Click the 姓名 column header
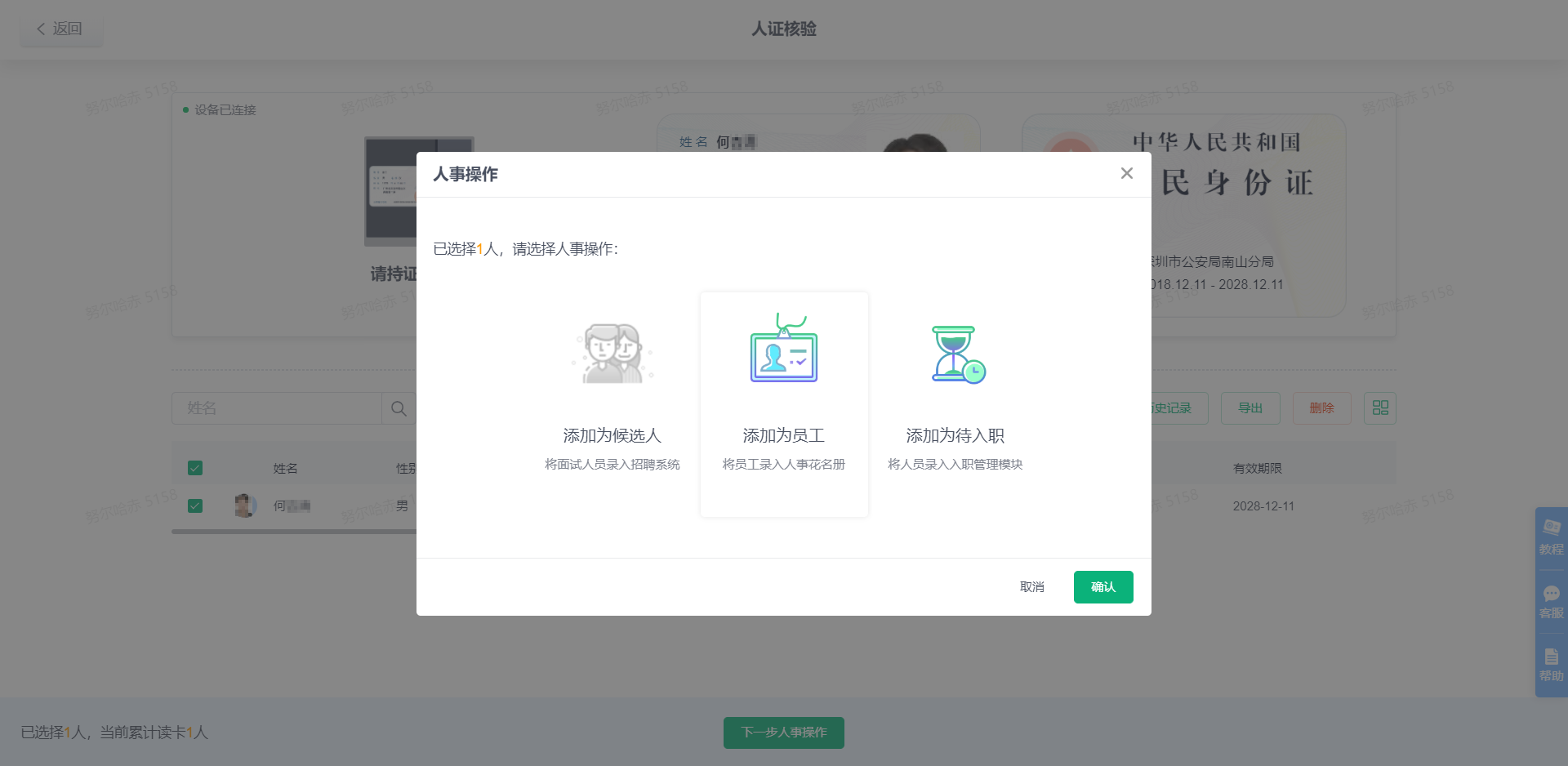The image size is (1568, 766). tap(285, 468)
